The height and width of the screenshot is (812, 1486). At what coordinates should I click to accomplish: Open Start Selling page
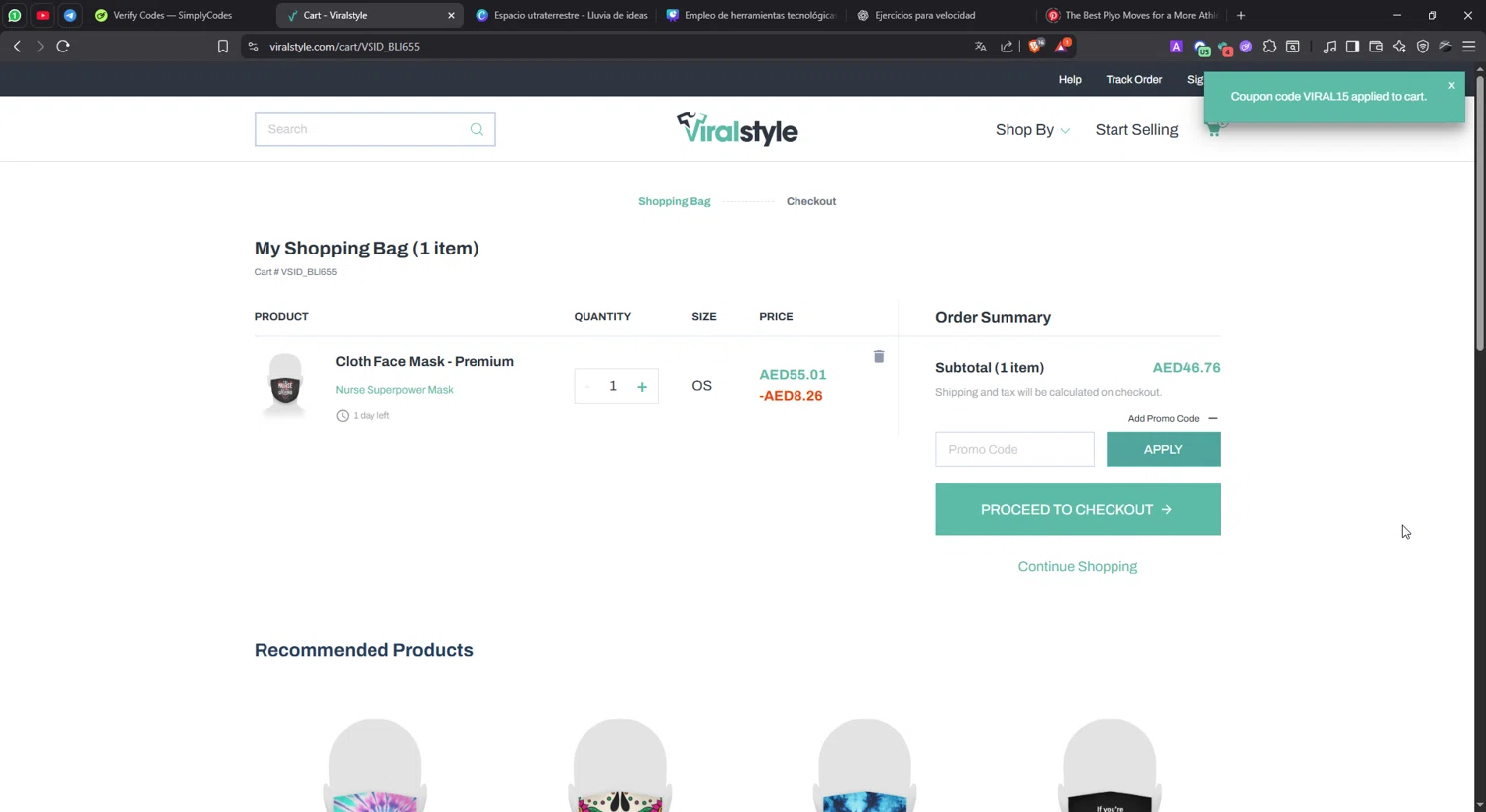tap(1136, 130)
